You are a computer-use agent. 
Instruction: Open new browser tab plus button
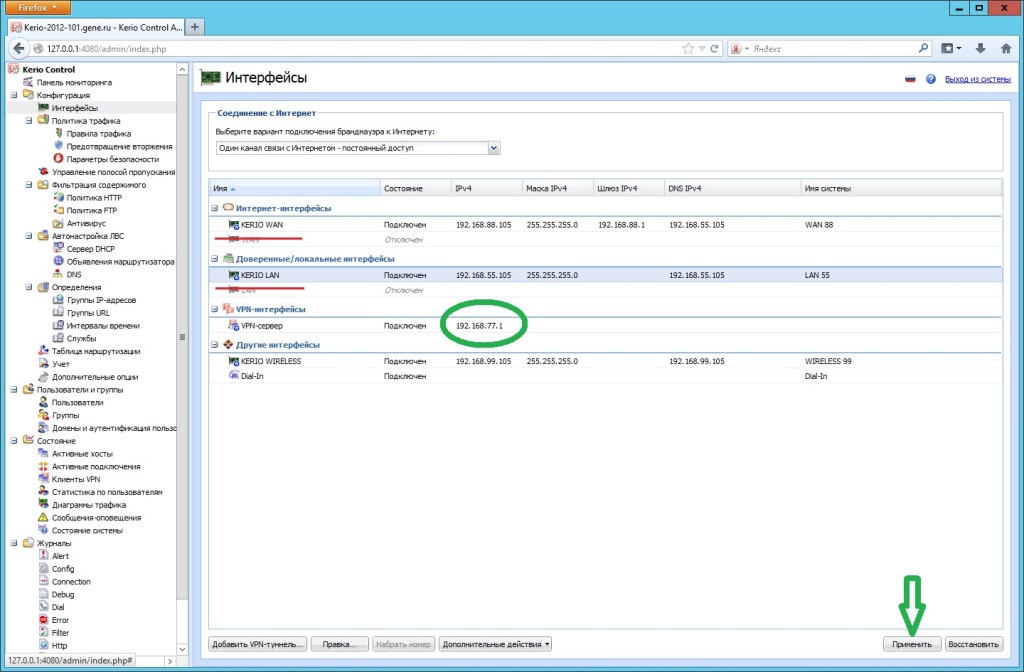[x=194, y=27]
